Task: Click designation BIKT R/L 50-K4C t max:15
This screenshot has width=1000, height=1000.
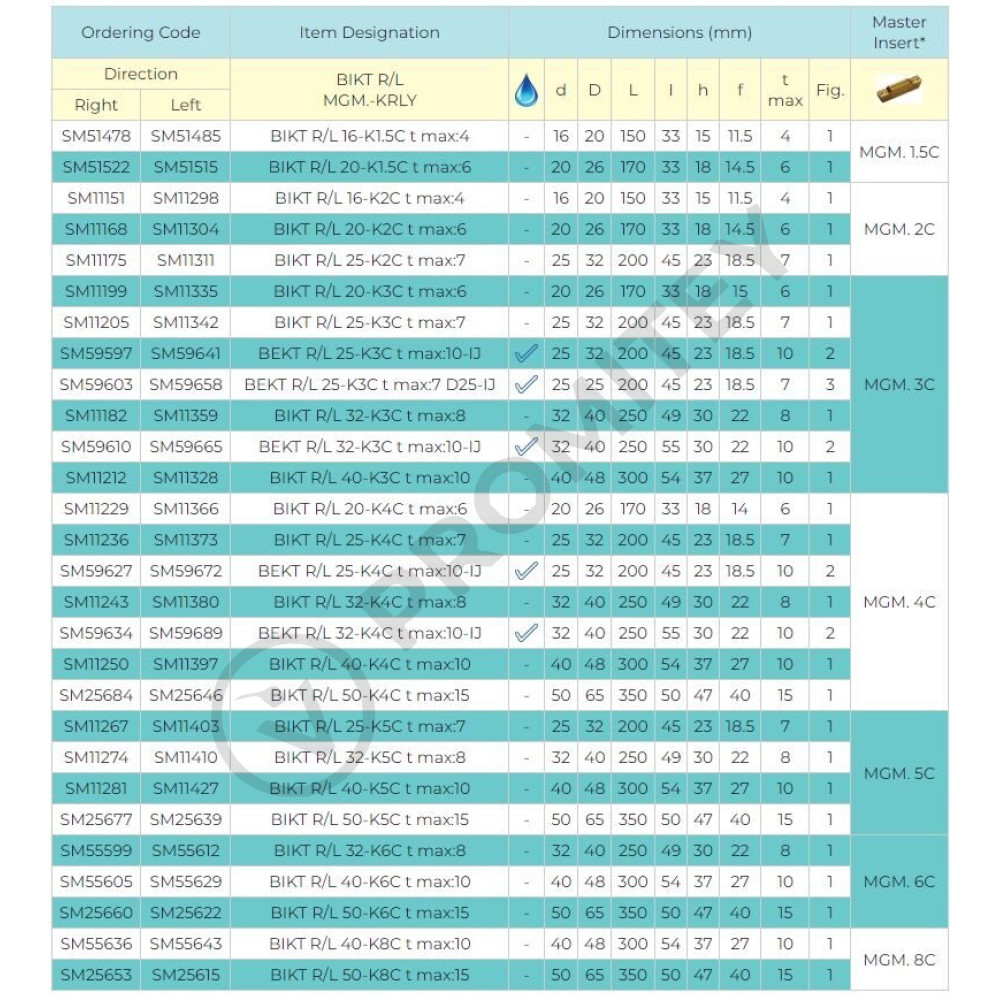Action: point(369,695)
